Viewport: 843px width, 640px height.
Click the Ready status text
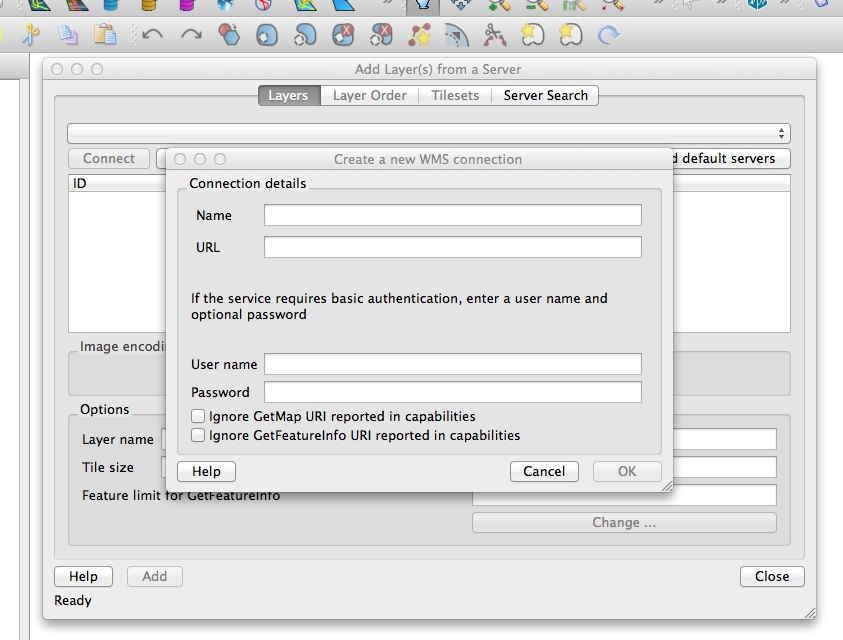click(73, 600)
